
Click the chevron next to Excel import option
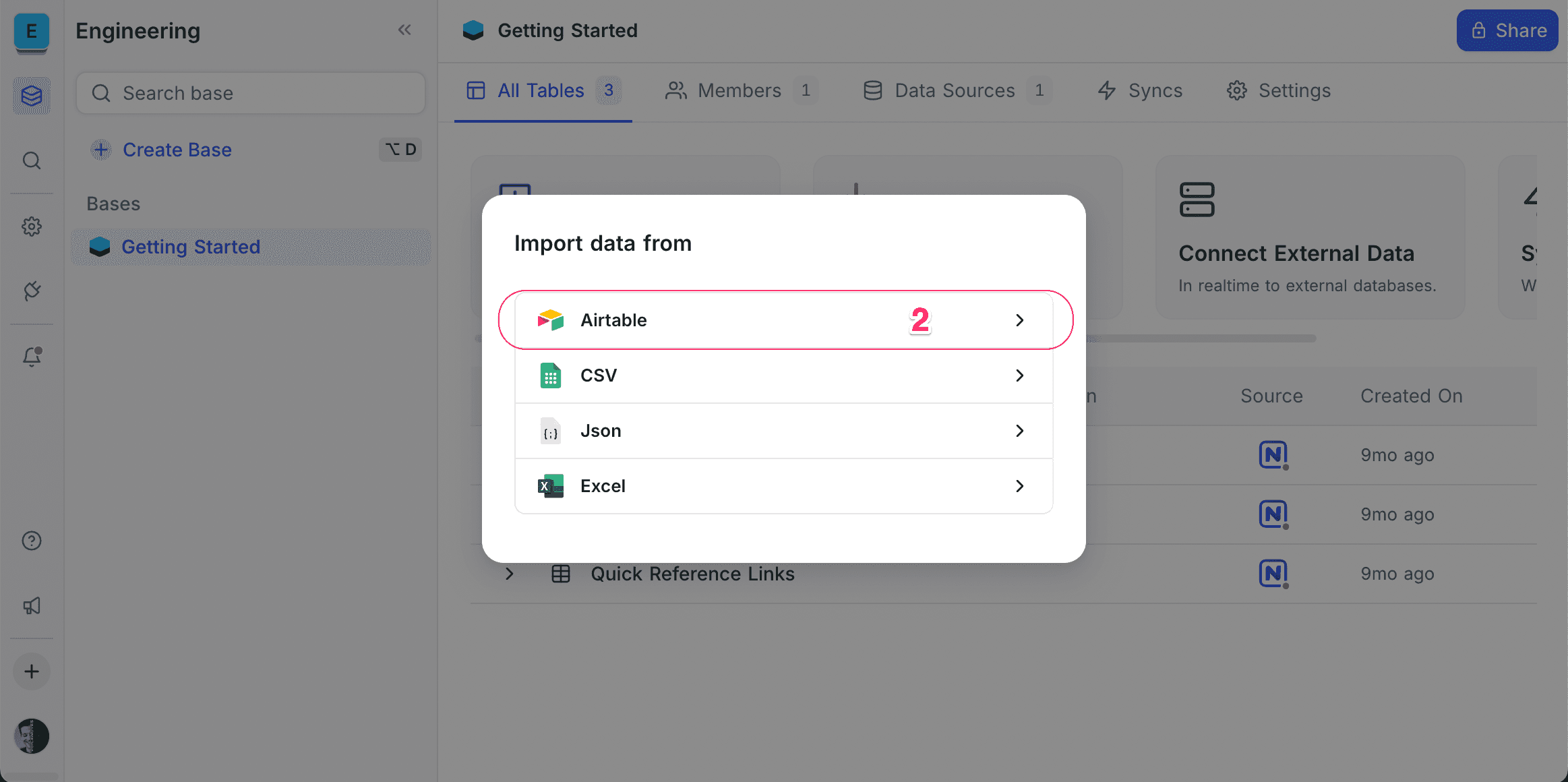click(1019, 485)
